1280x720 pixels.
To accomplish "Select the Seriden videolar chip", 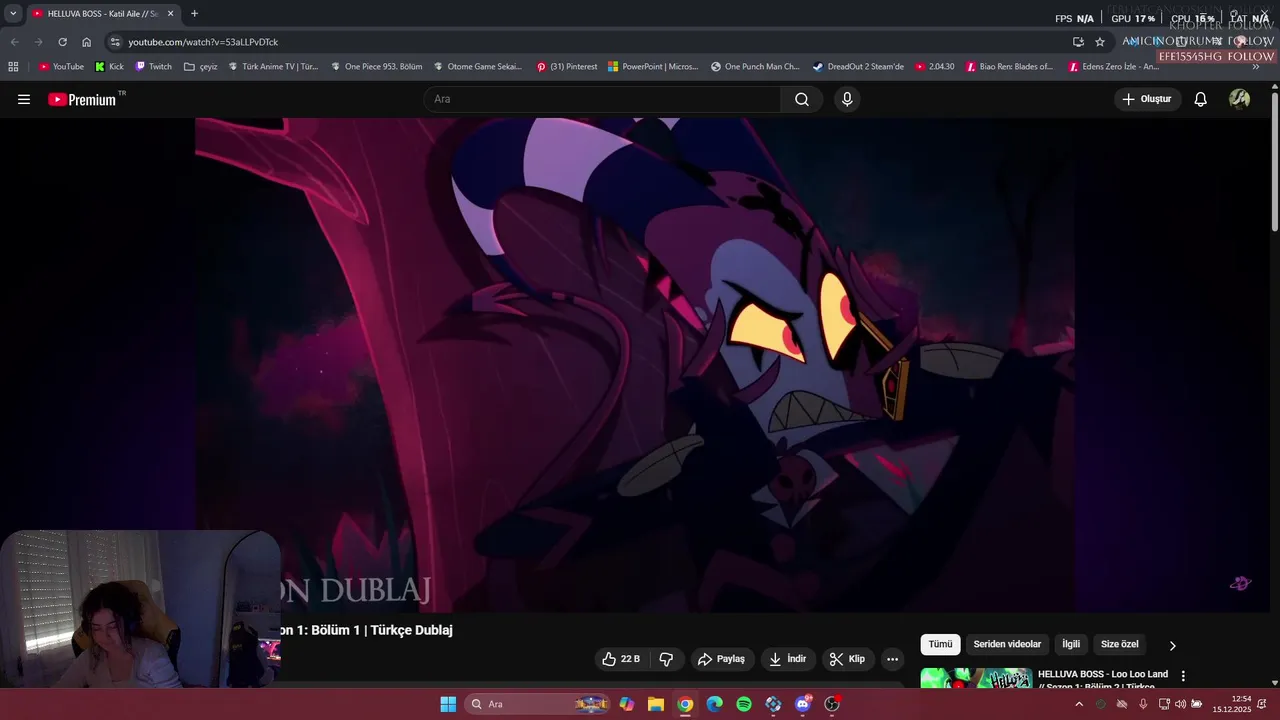I will 1007,645.
